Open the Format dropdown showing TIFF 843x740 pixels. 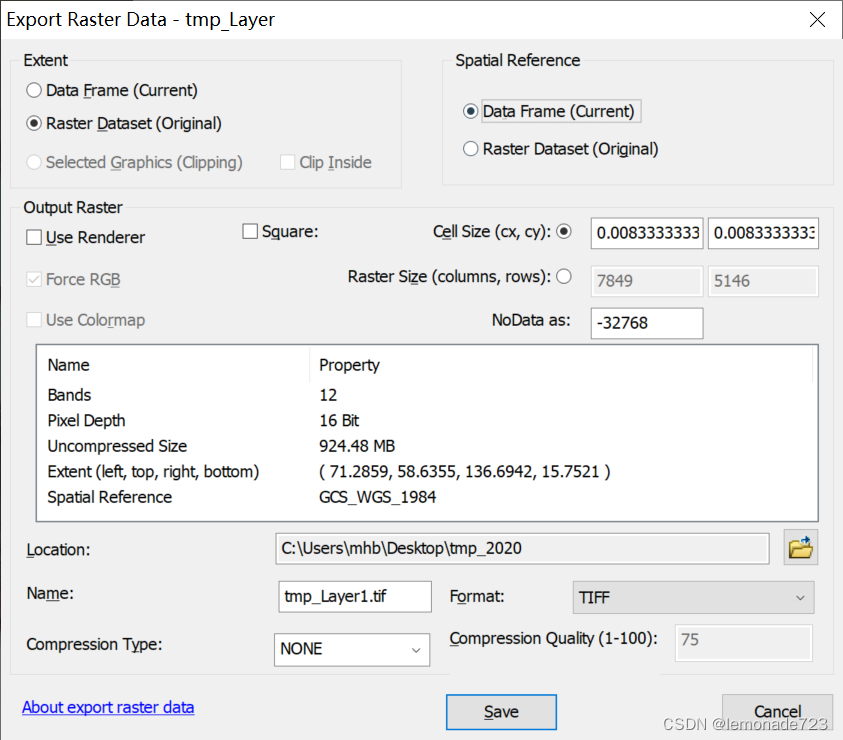pyautogui.click(x=693, y=597)
